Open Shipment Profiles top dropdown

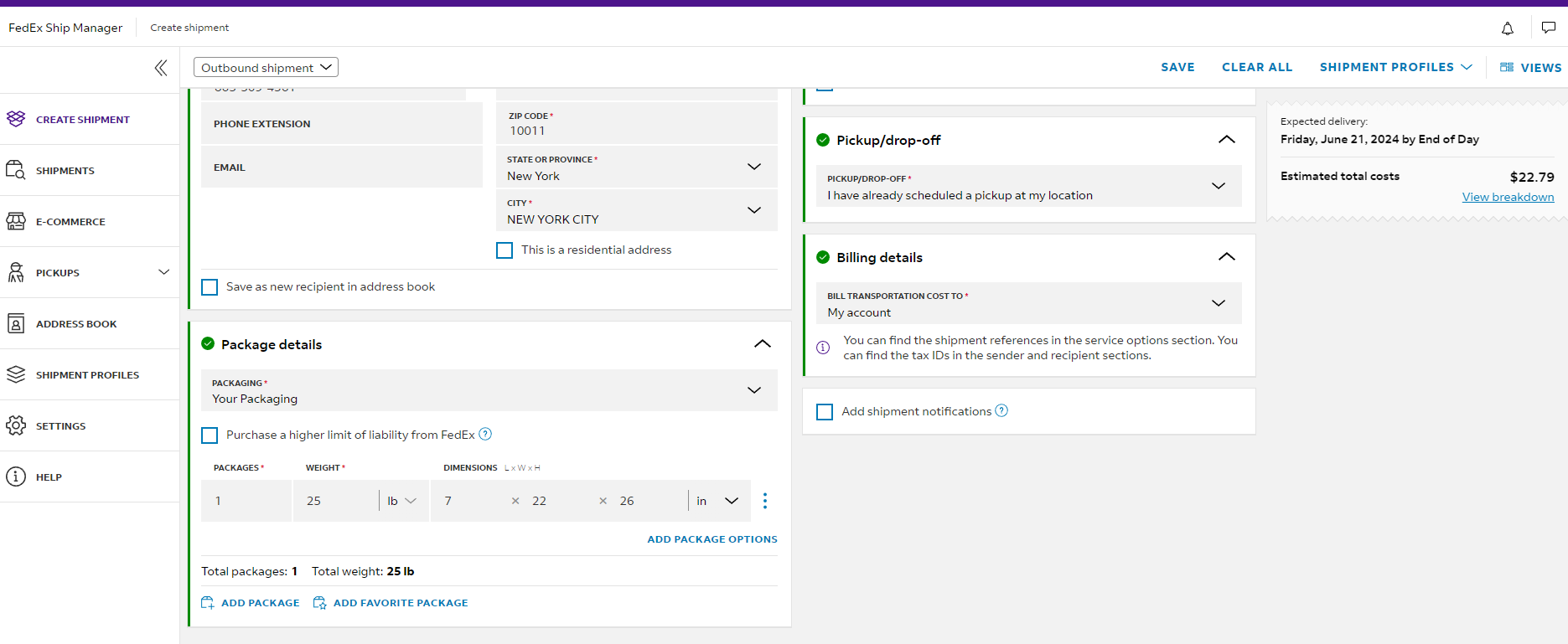click(1395, 67)
